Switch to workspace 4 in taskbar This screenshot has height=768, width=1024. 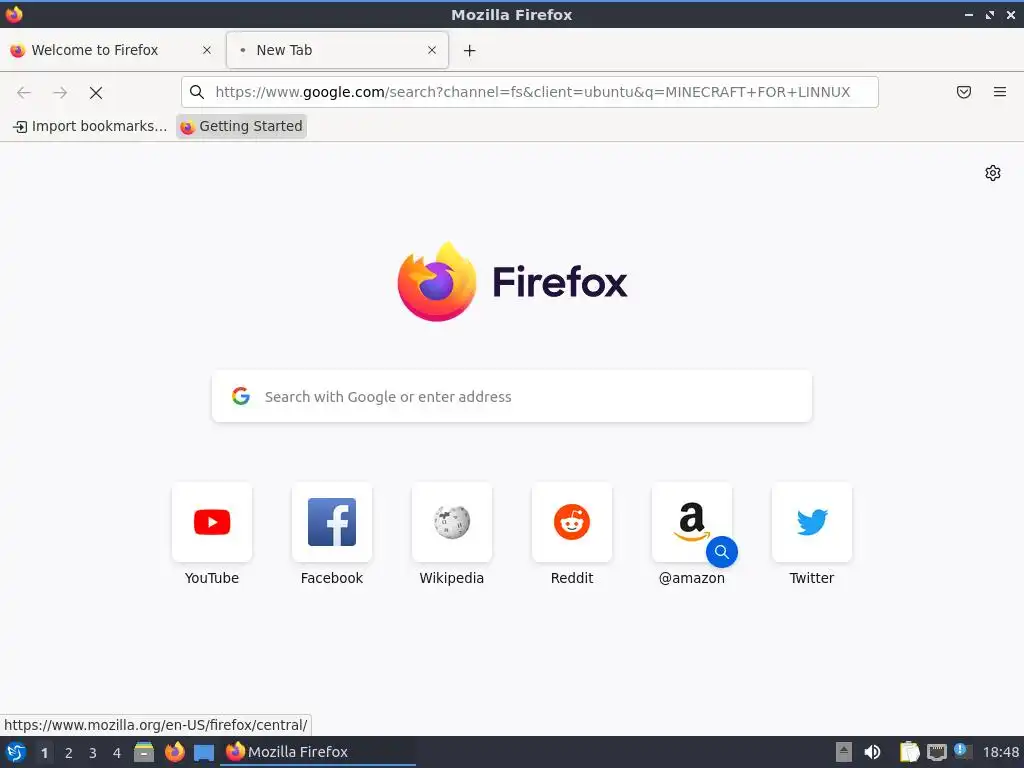(117, 753)
